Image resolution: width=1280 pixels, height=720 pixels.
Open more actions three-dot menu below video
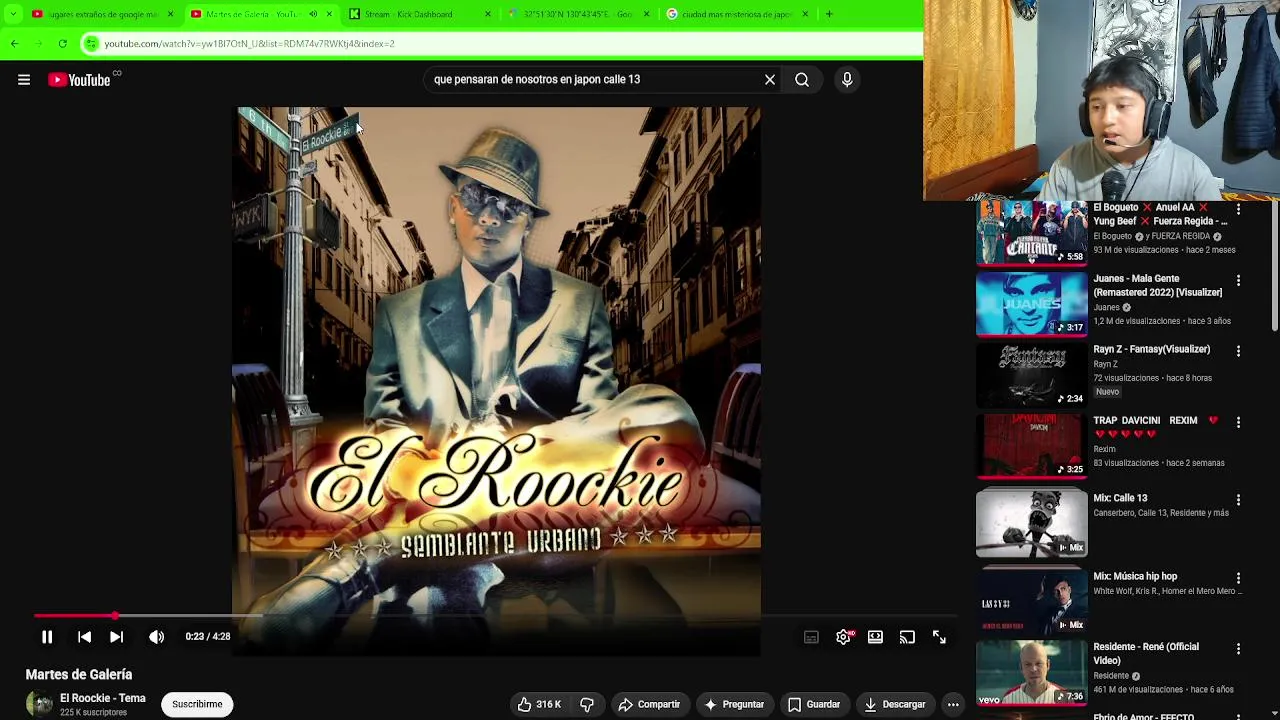point(953,704)
